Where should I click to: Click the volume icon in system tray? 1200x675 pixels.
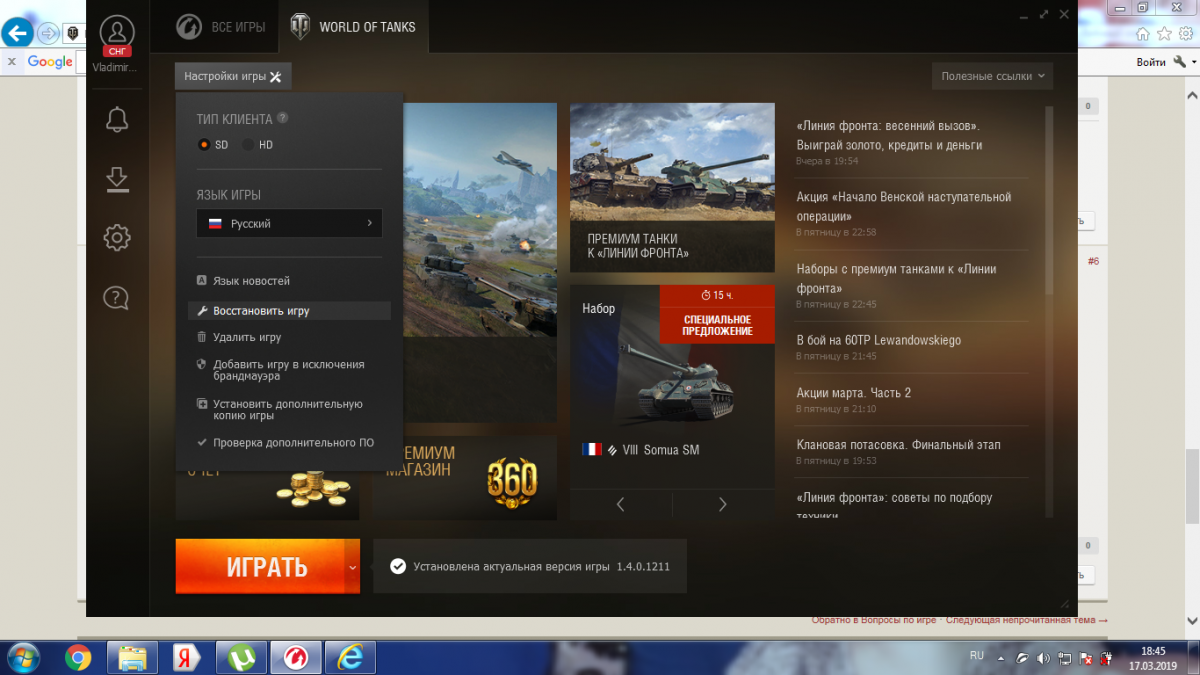tap(1045, 658)
